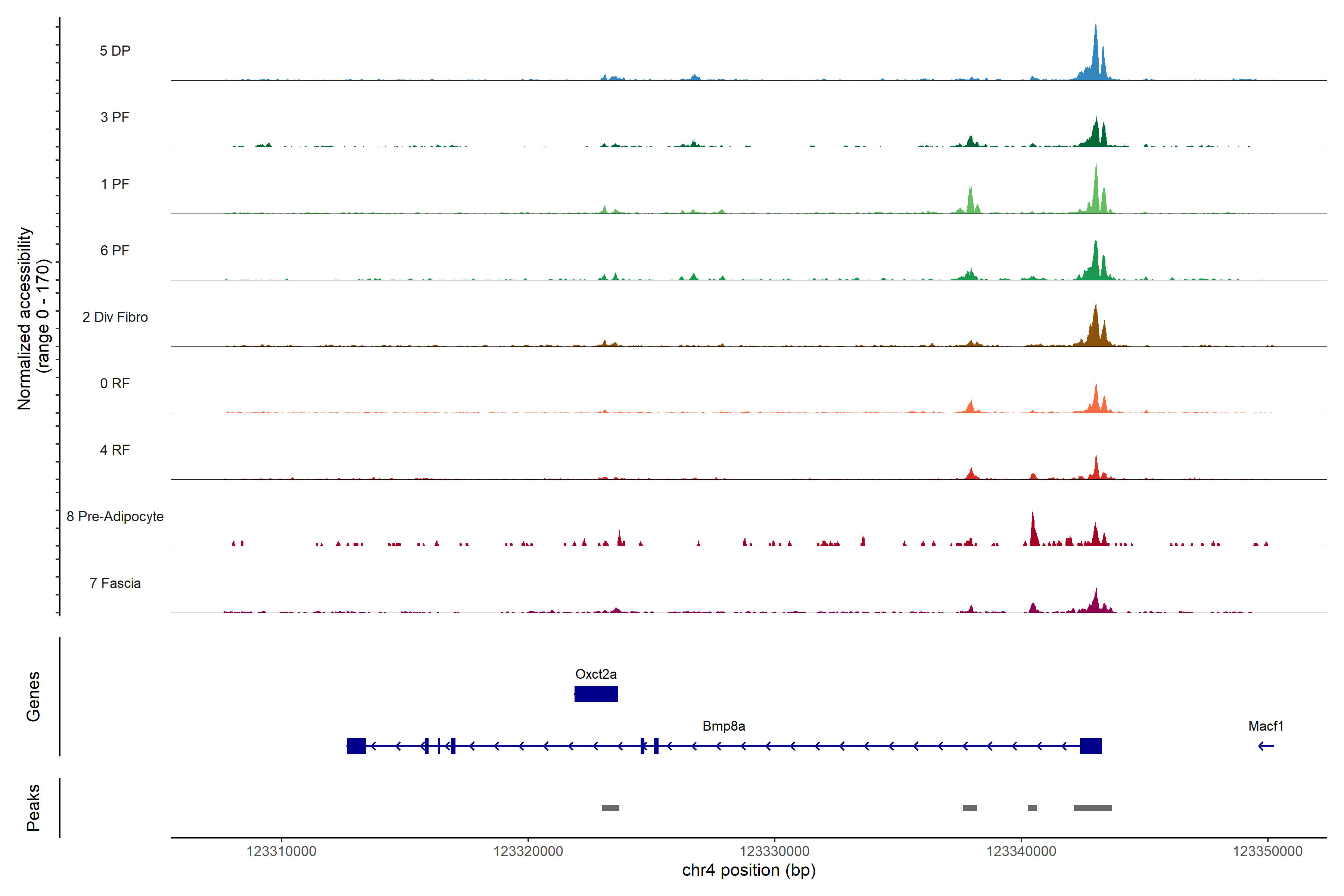
Task: Click the Oxct2a gene block
Action: pyautogui.click(x=595, y=694)
